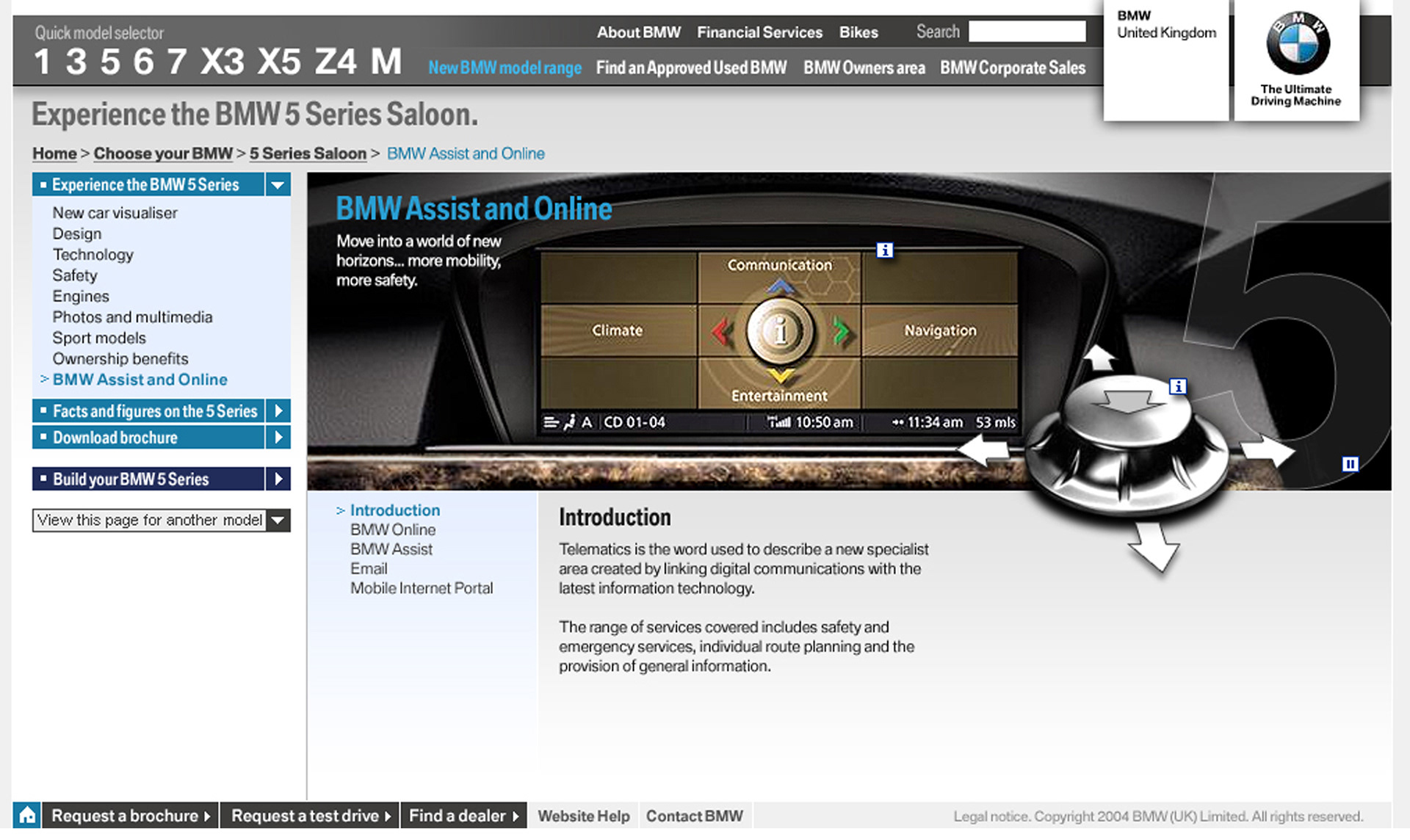Select model 3 in quick selector

76,62
